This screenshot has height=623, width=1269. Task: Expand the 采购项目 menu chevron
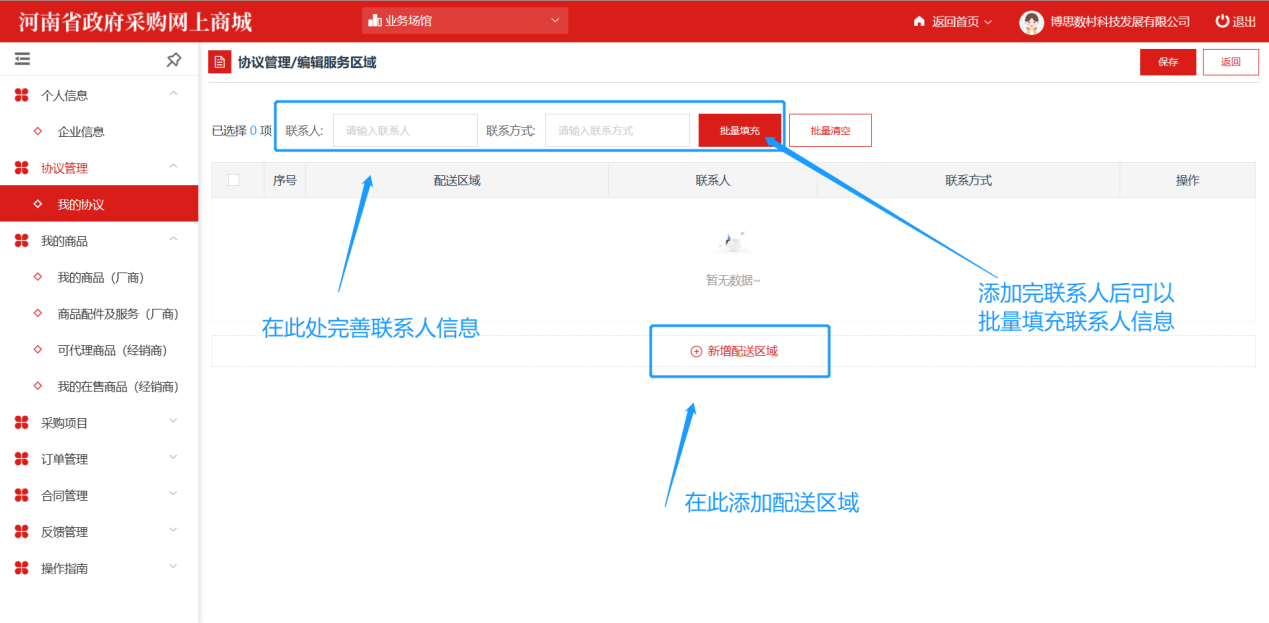pos(174,422)
